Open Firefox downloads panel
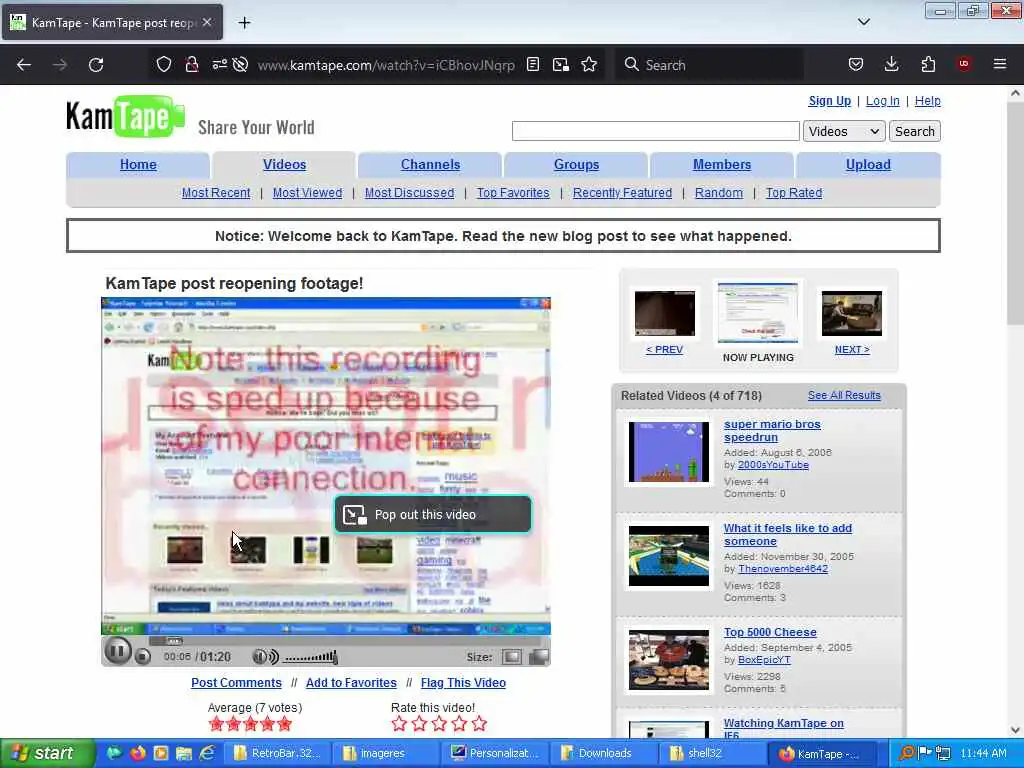This screenshot has width=1024, height=768. pos(891,64)
